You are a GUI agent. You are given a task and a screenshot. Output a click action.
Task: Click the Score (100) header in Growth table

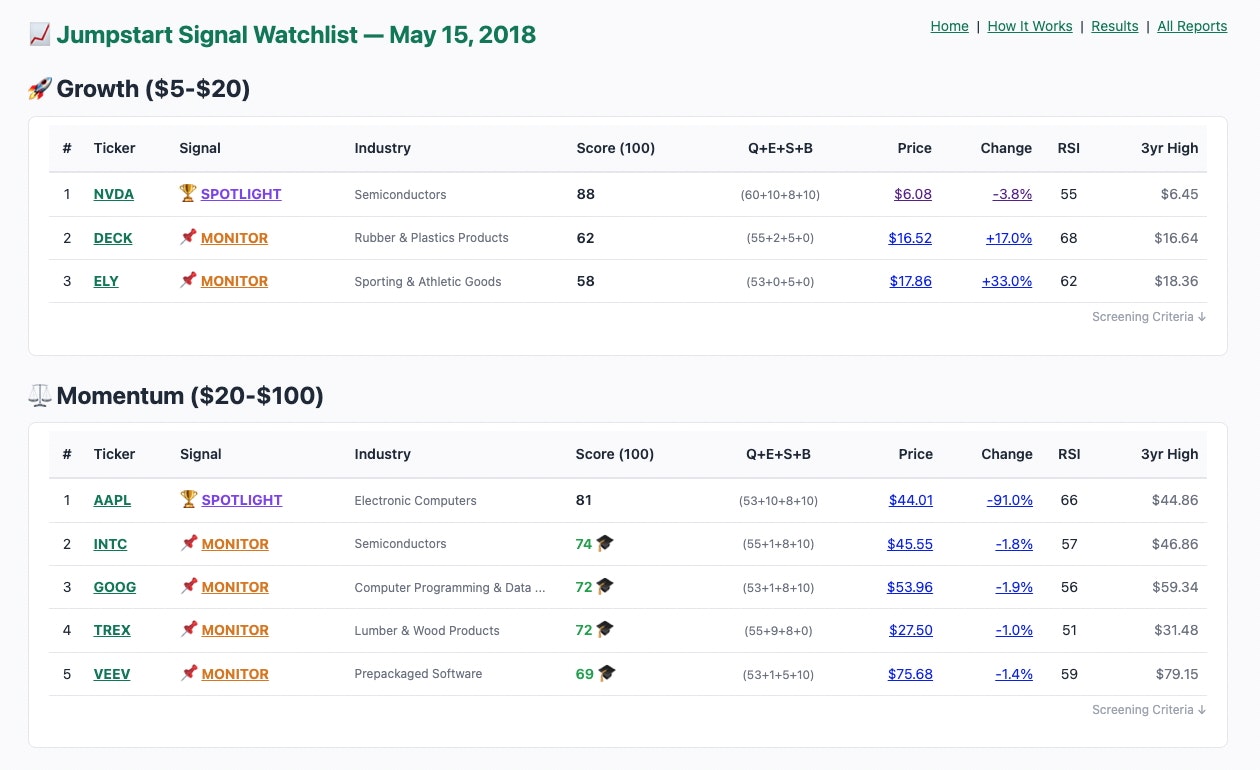(616, 148)
